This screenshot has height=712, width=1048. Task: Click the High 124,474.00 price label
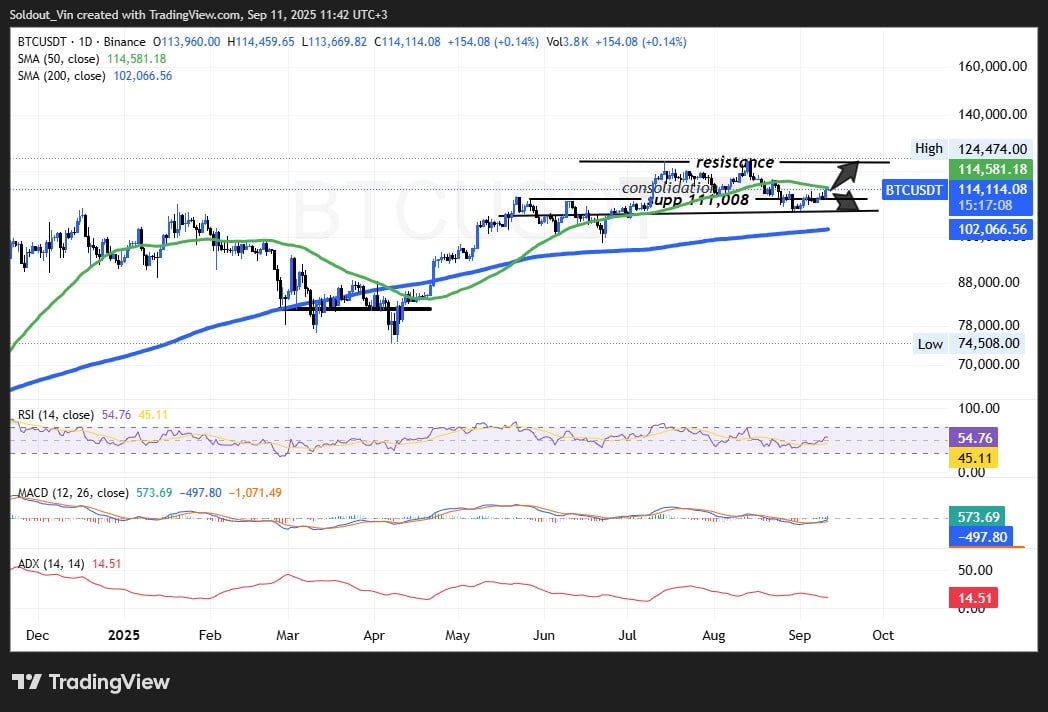tap(971, 148)
